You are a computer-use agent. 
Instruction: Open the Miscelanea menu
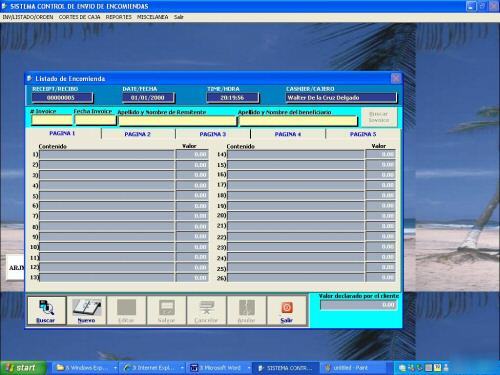[x=152, y=17]
